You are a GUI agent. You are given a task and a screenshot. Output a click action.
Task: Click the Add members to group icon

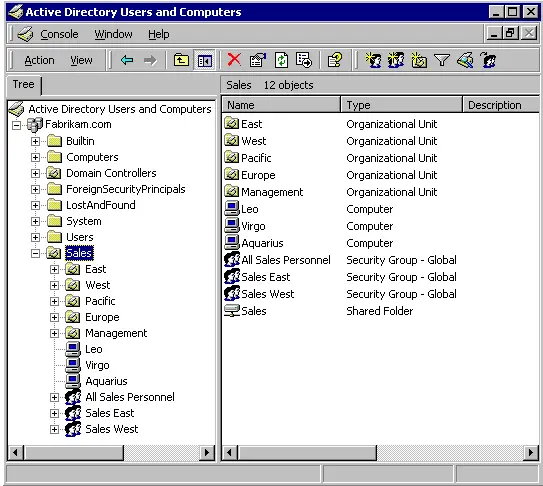(488, 60)
